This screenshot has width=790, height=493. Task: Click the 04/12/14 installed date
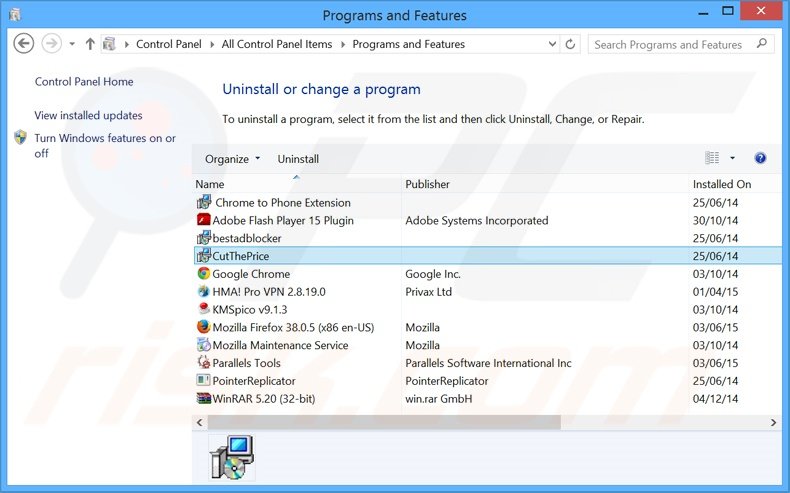(x=715, y=399)
